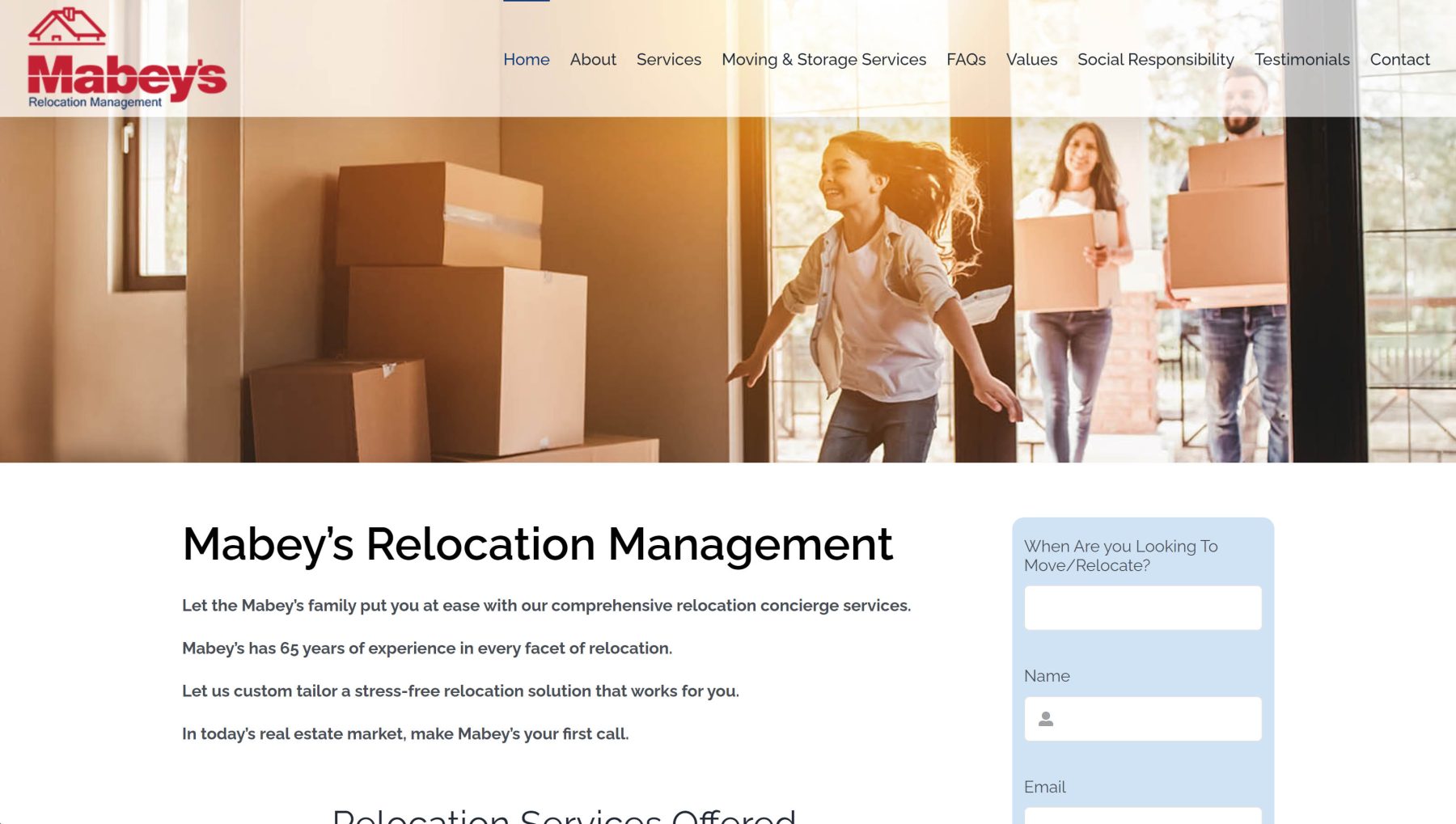Open the FAQs page
This screenshot has height=824, width=1456.
(966, 60)
